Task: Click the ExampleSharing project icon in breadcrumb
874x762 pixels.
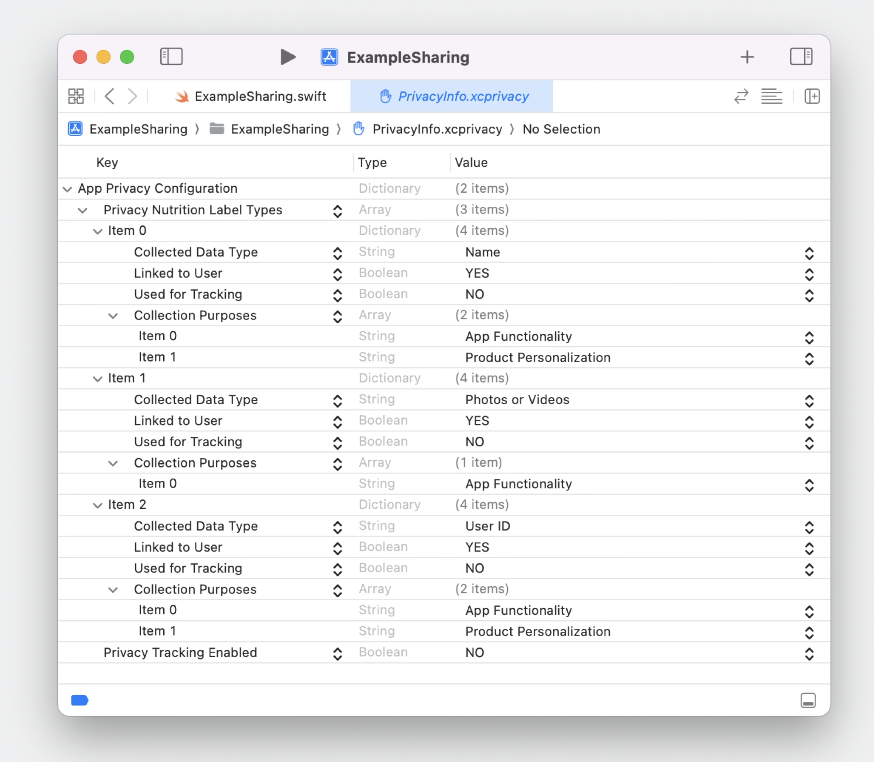Action: click(x=75, y=129)
